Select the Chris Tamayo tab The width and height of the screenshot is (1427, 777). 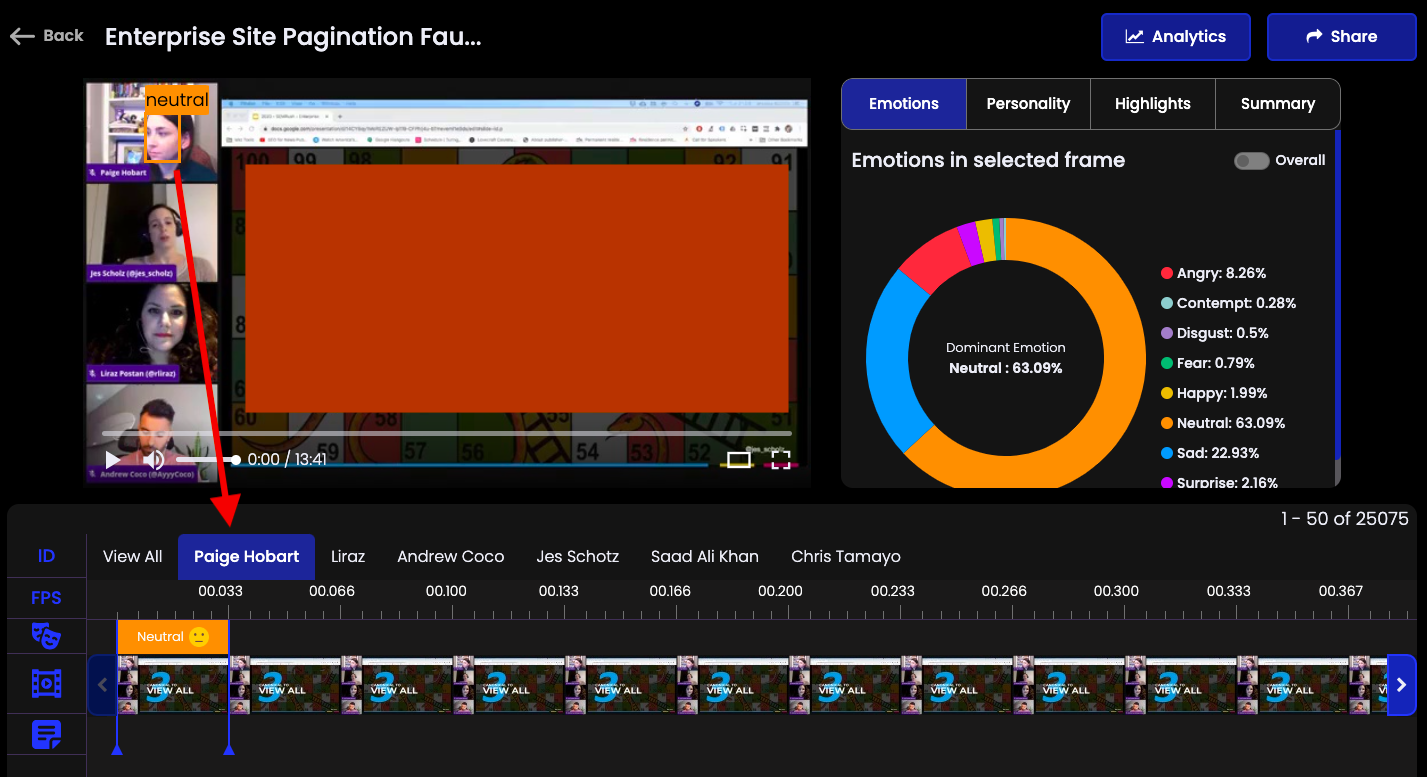pyautogui.click(x=846, y=557)
